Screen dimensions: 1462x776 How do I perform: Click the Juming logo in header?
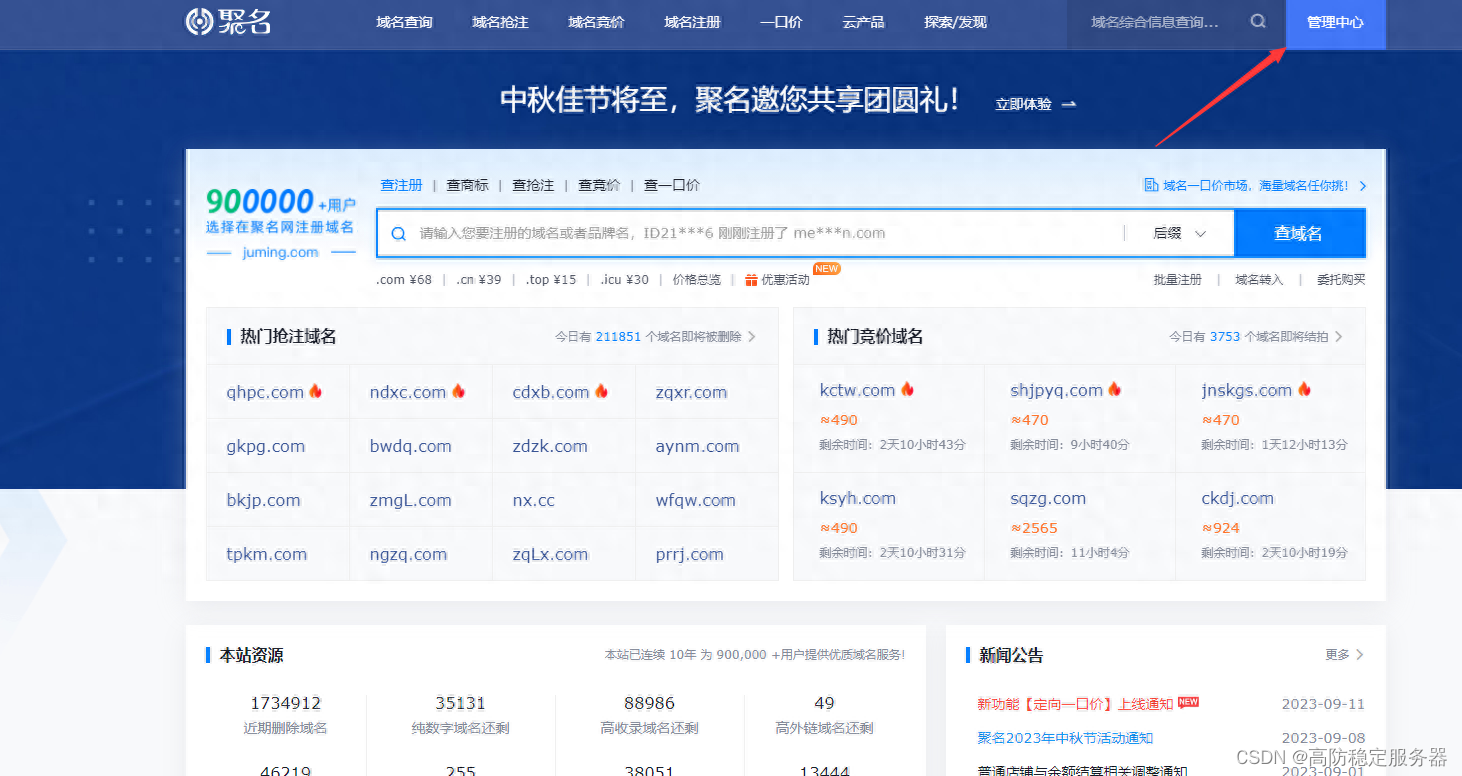tap(229, 22)
